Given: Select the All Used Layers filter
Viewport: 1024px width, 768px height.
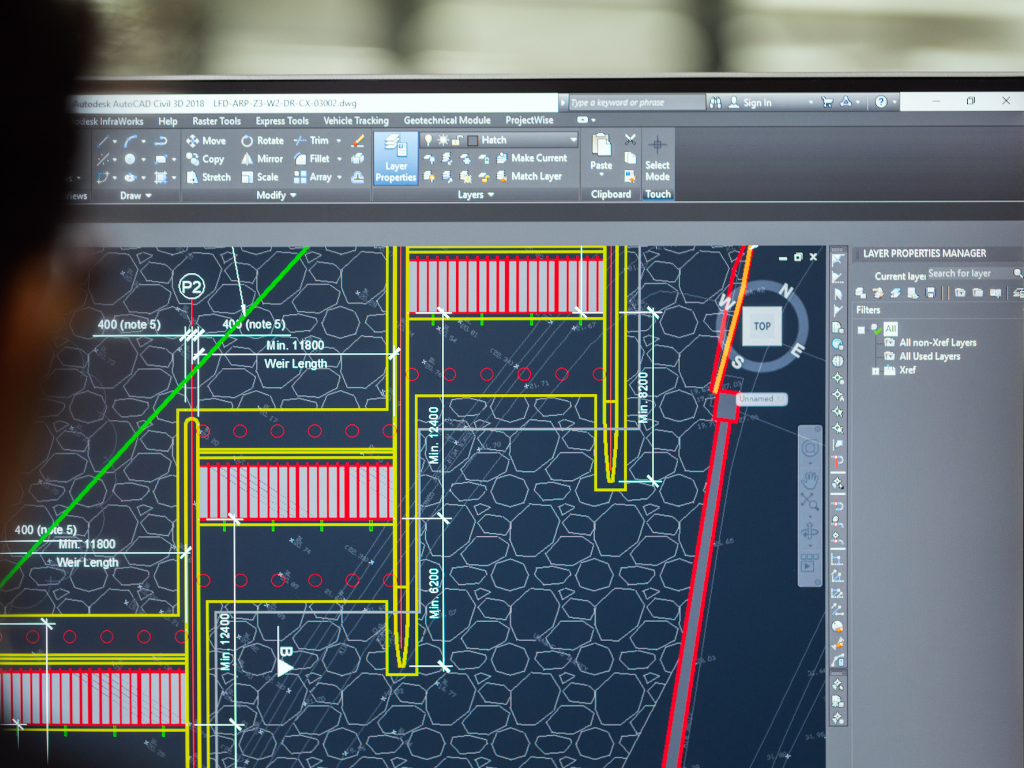Looking at the screenshot, I should [929, 356].
